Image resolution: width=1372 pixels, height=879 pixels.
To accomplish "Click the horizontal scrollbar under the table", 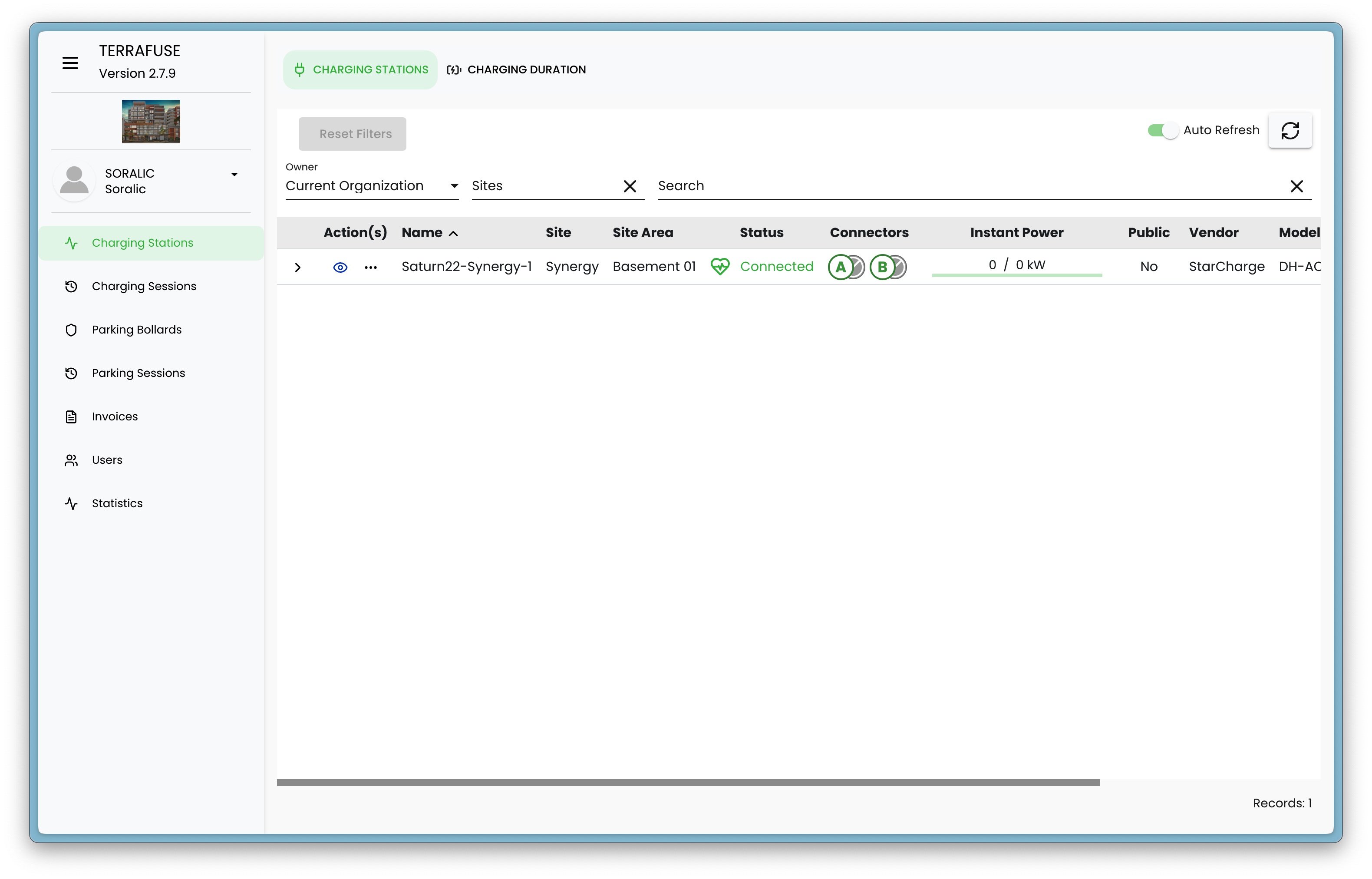I will pos(687,783).
